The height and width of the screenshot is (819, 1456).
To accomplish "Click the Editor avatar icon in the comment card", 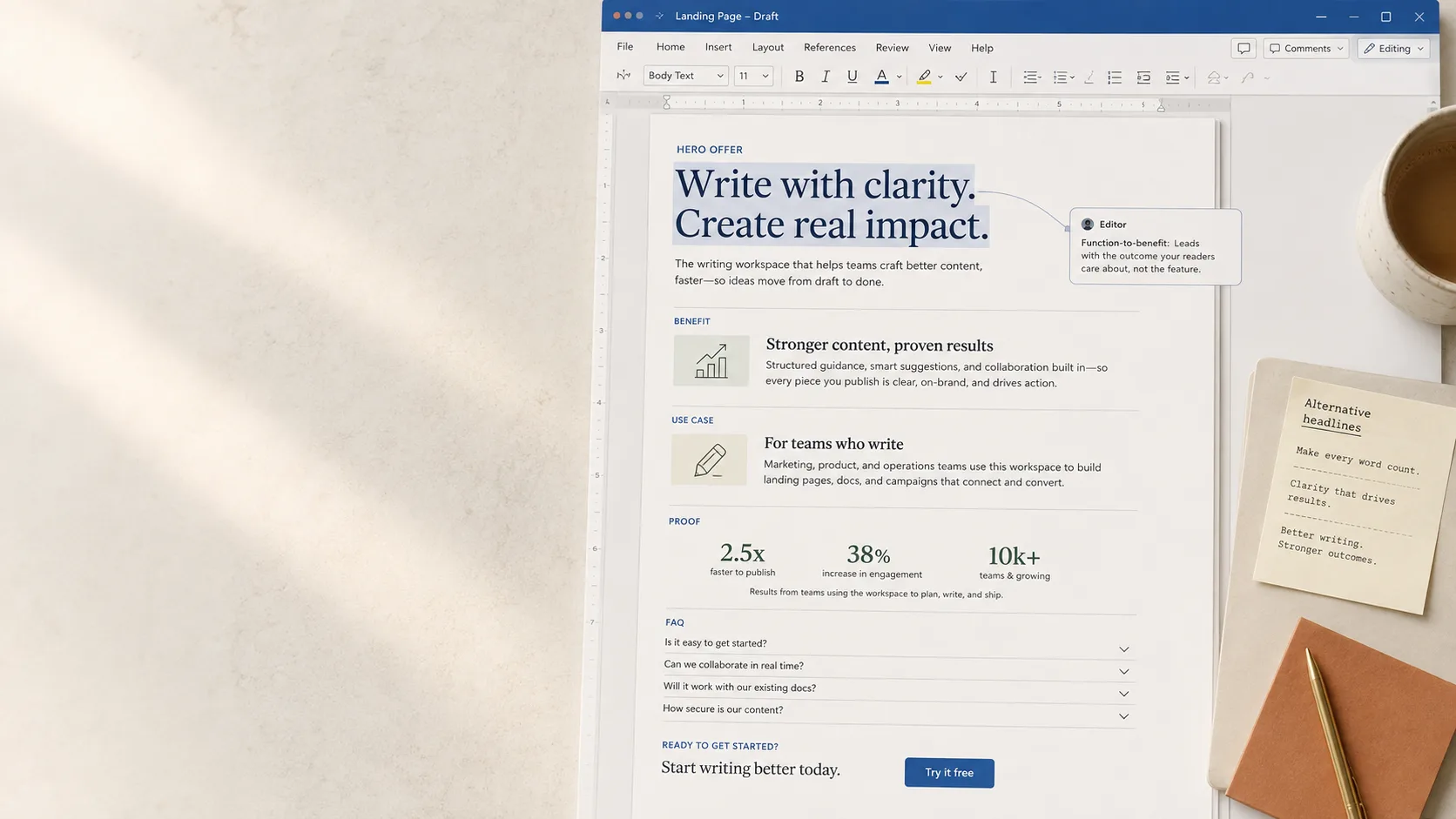I will 1087,224.
